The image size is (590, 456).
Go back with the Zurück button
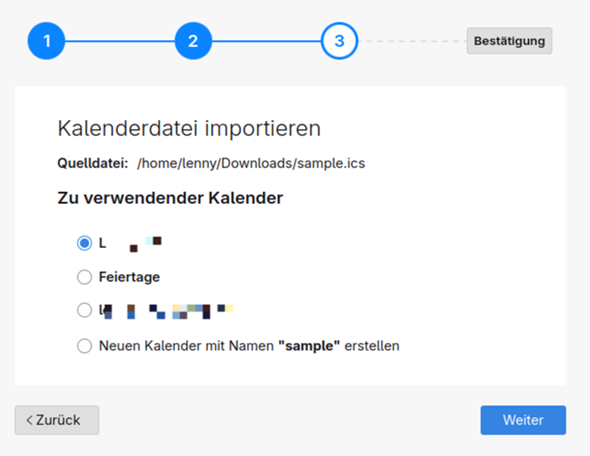(57, 420)
